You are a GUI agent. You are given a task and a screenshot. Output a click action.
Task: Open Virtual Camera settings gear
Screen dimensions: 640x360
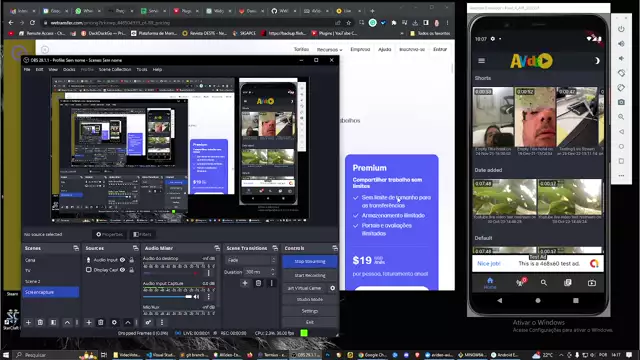point(333,288)
